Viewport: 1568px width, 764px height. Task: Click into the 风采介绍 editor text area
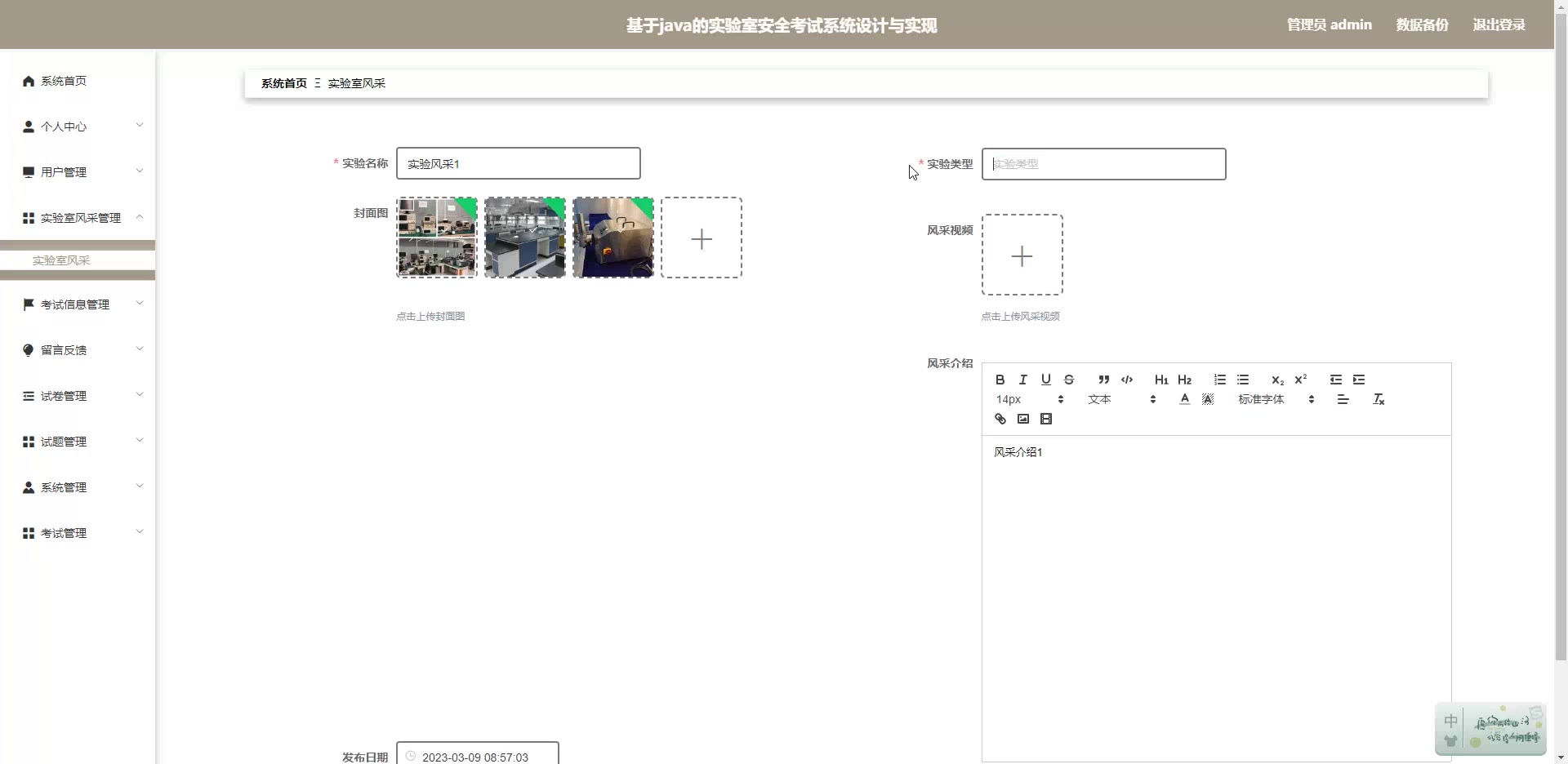[1216, 597]
